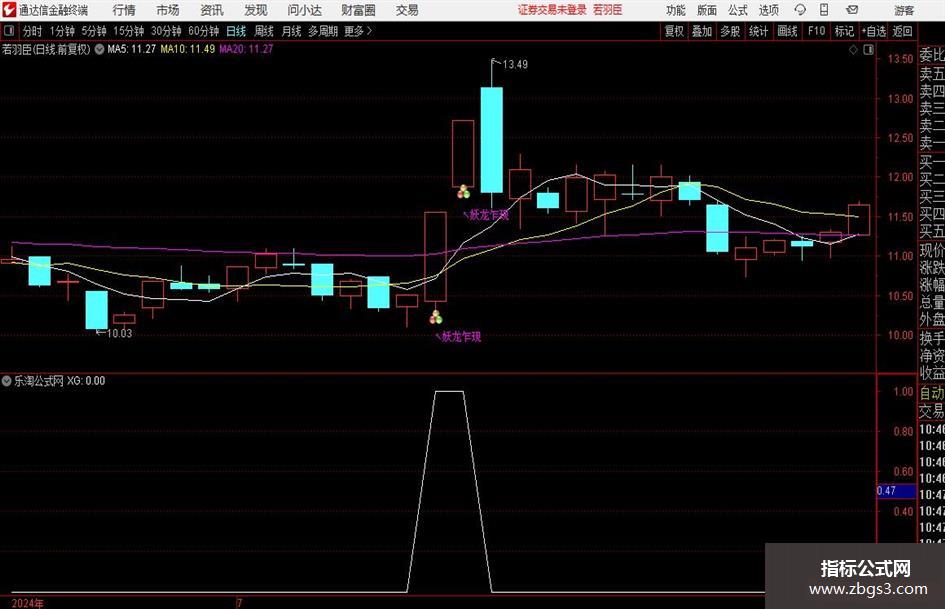Click +自选 to add to watchlist
The image size is (945, 609).
(x=873, y=31)
